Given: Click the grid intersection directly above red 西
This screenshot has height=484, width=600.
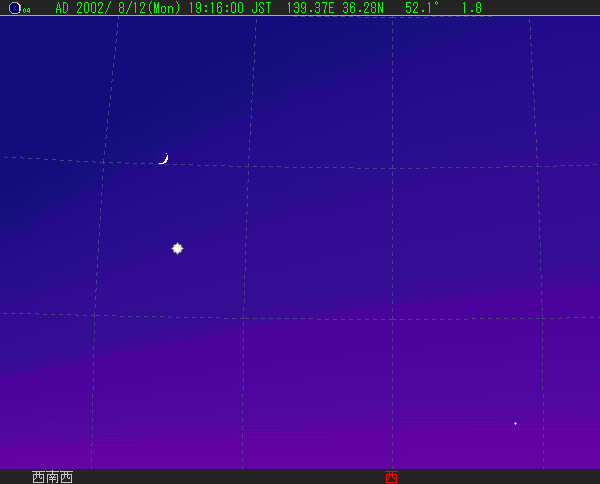Looking at the screenshot, I should (x=392, y=317).
